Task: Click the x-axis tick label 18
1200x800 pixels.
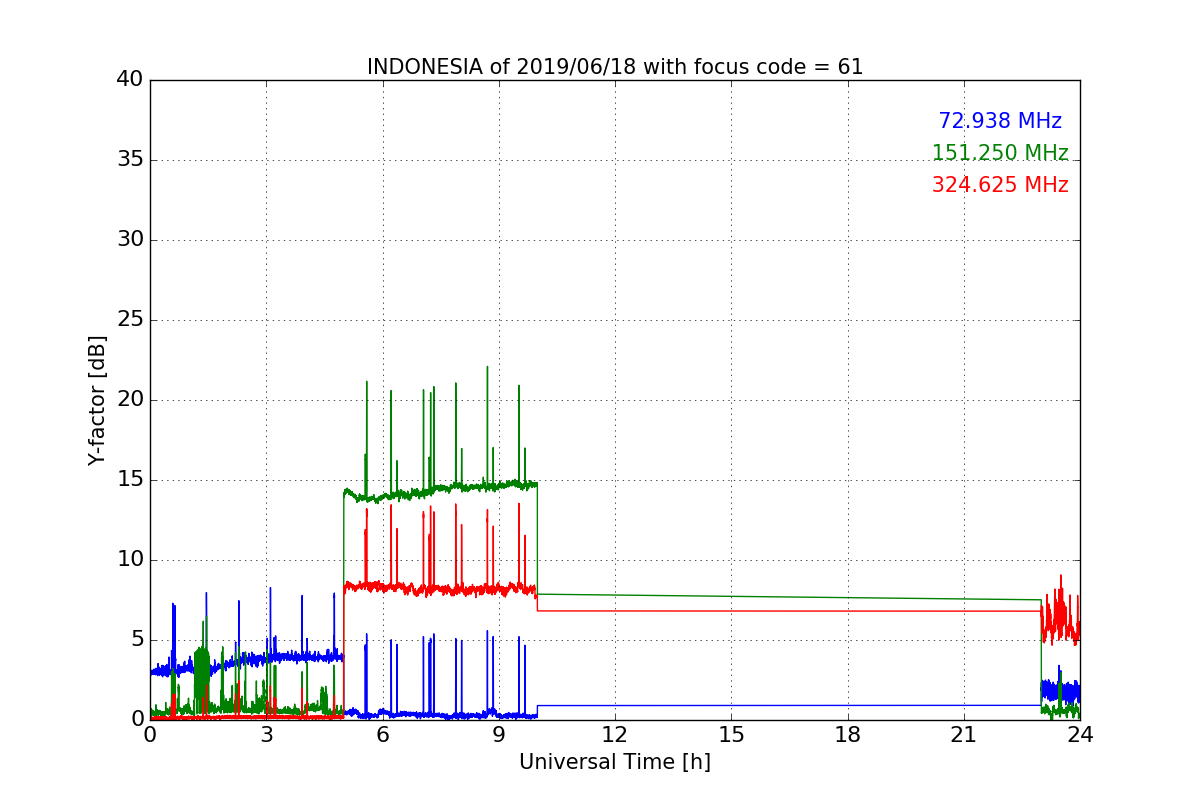Action: coord(848,735)
